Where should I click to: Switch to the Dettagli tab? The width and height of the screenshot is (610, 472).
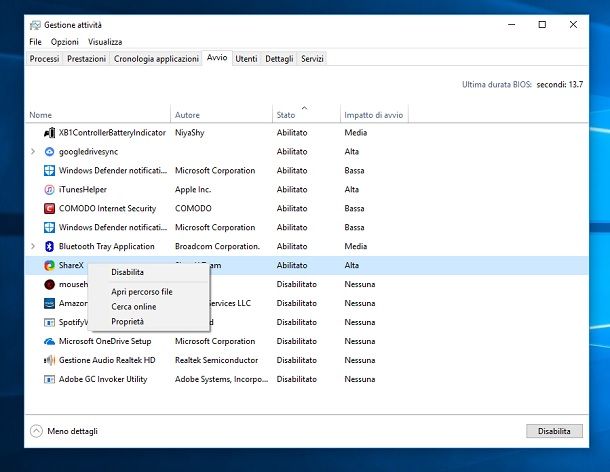pyautogui.click(x=279, y=59)
